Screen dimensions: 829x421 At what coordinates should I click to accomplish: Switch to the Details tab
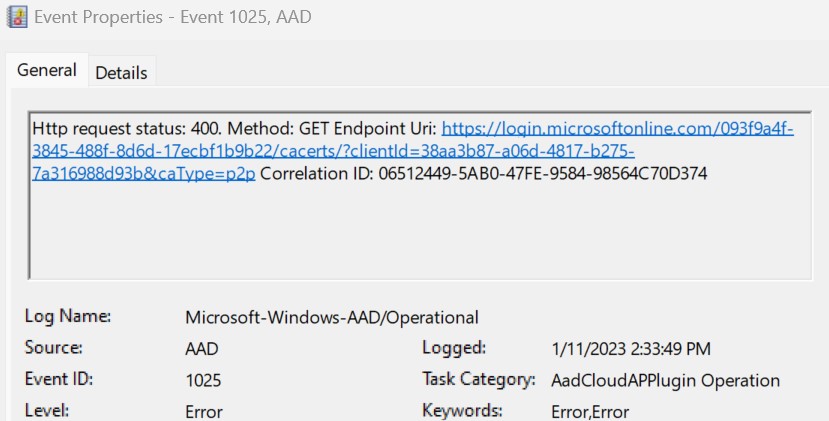(121, 72)
